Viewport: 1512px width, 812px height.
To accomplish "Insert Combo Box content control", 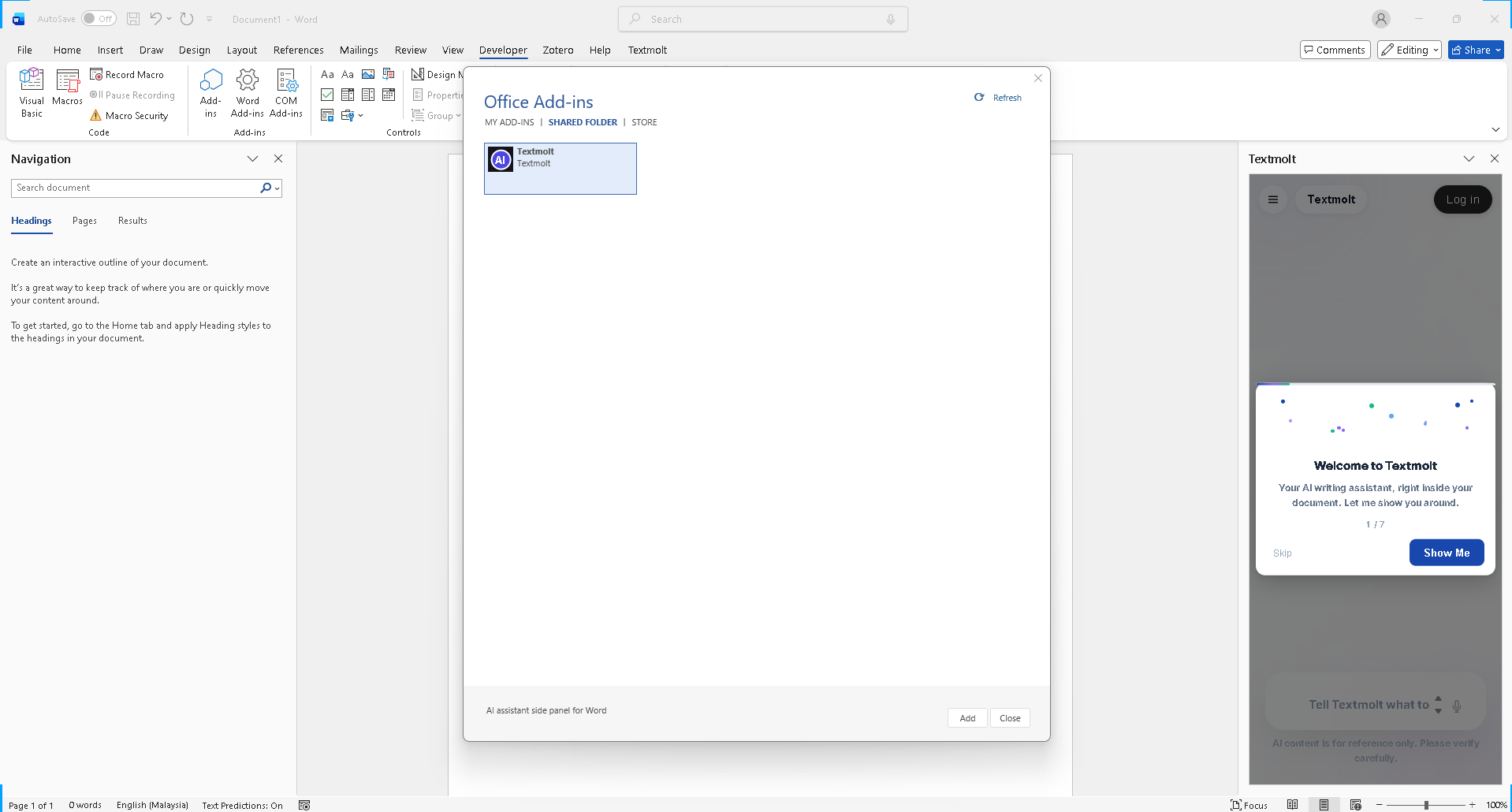I will pos(348,95).
